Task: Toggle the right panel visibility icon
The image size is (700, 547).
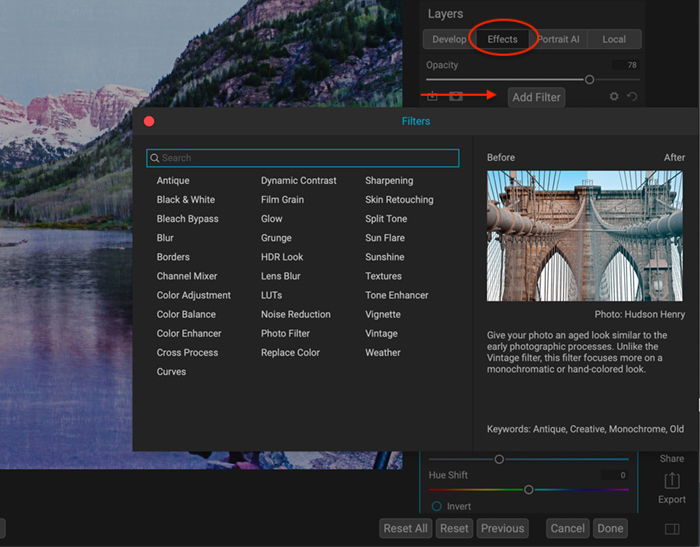Action: point(671,528)
